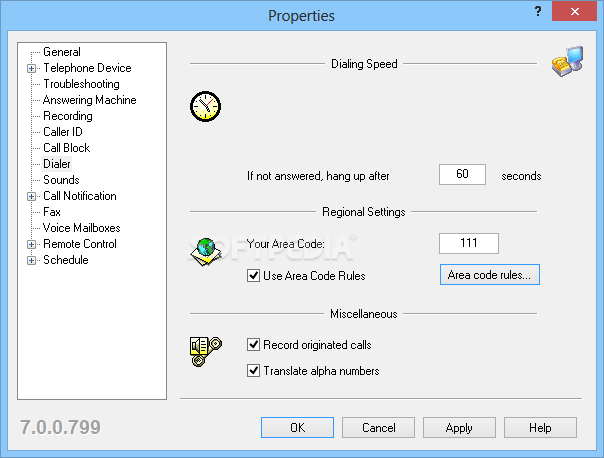Viewport: 604px width, 458px height.
Task: Expand the Schedule tree node
Action: click(32, 260)
